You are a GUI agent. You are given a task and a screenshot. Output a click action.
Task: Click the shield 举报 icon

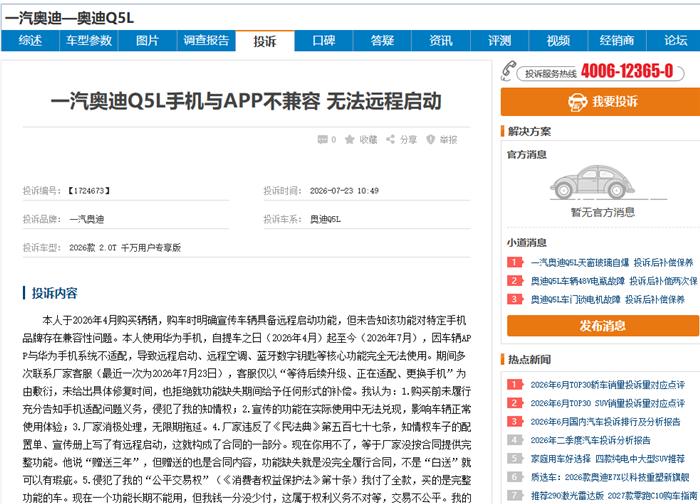pos(430,140)
